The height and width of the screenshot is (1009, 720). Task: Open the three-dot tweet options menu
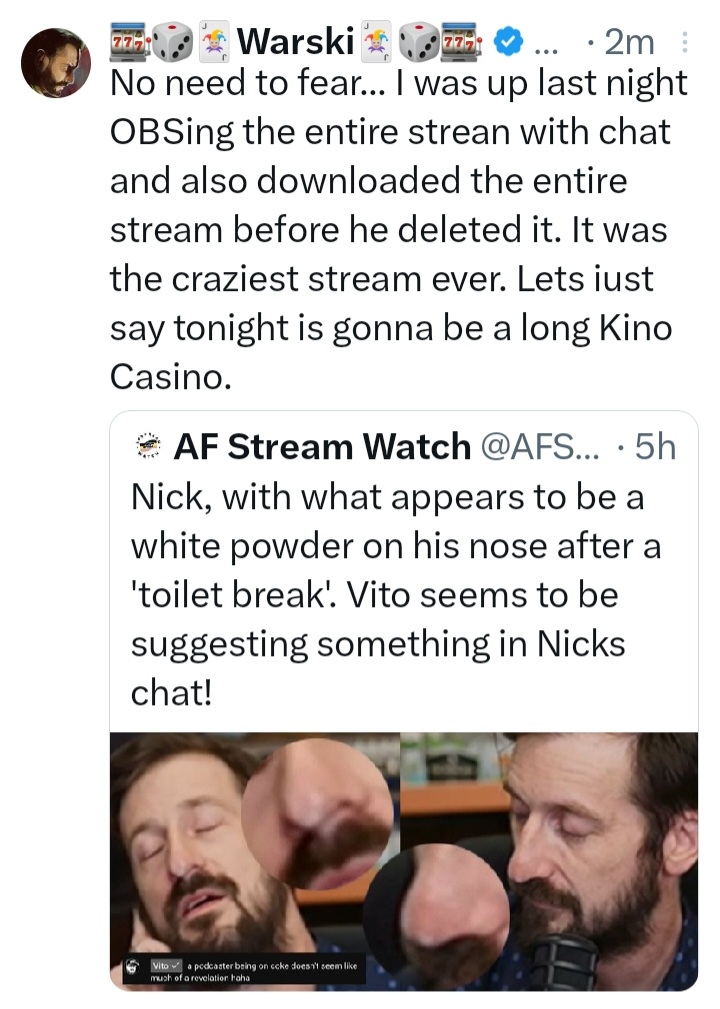pos(685,42)
